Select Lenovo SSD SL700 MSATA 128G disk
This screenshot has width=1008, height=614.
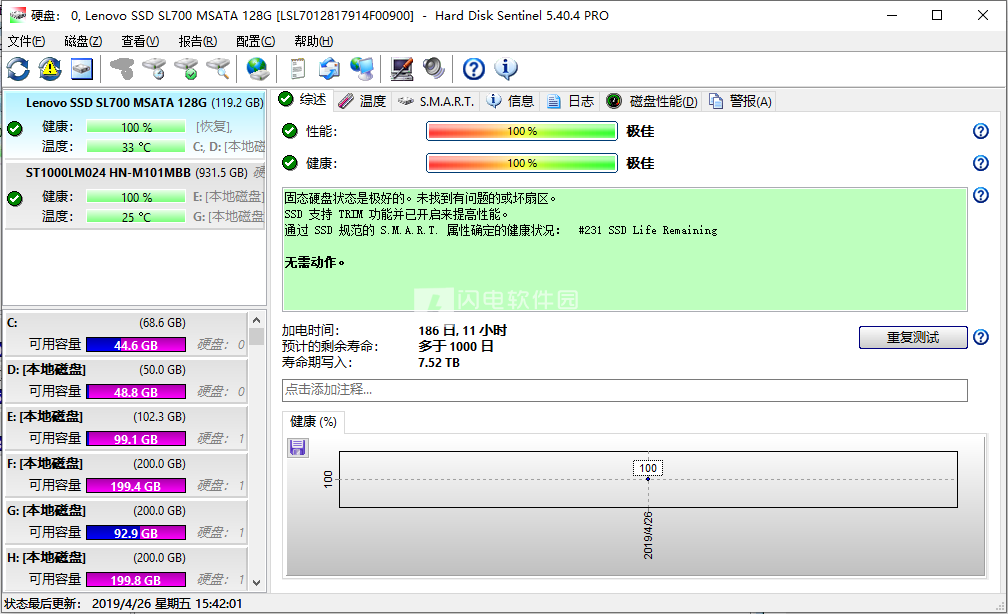coord(135,125)
